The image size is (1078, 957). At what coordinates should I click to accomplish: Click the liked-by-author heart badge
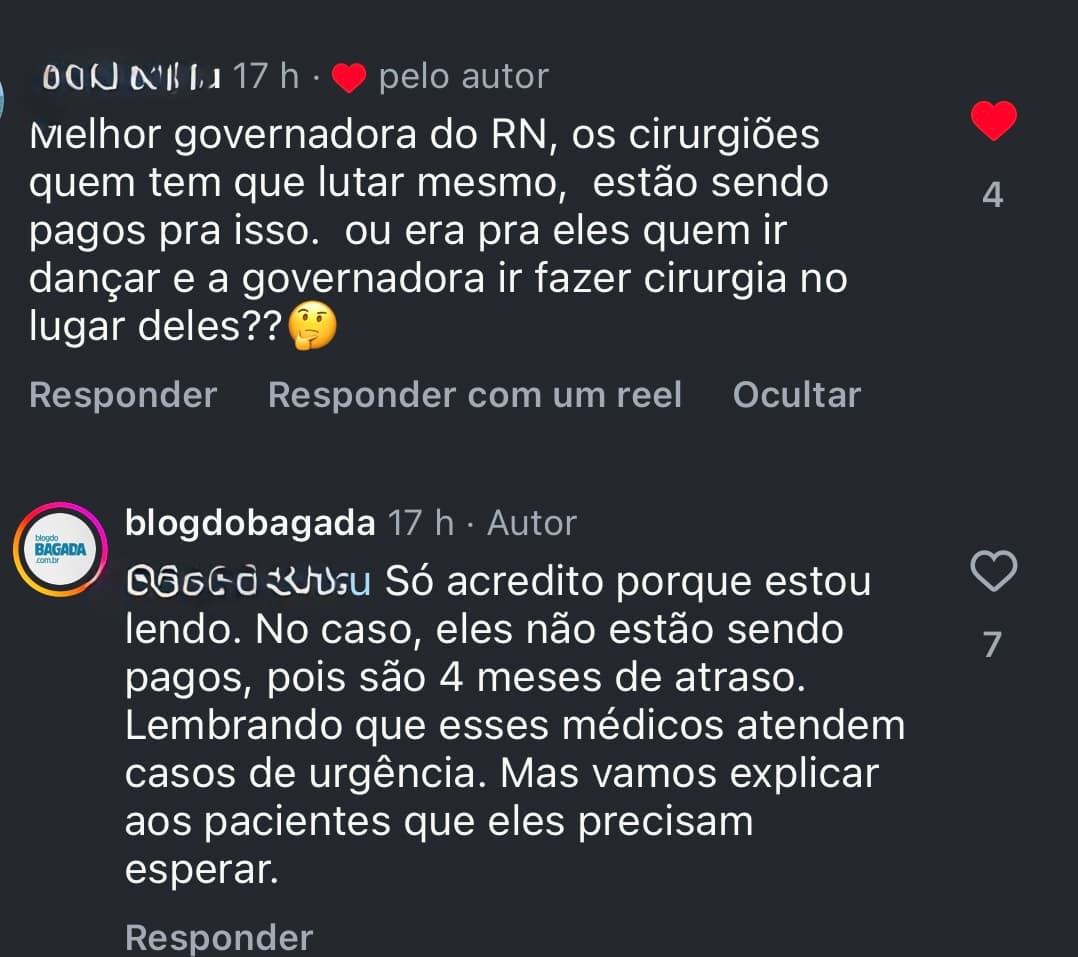pos(348,75)
